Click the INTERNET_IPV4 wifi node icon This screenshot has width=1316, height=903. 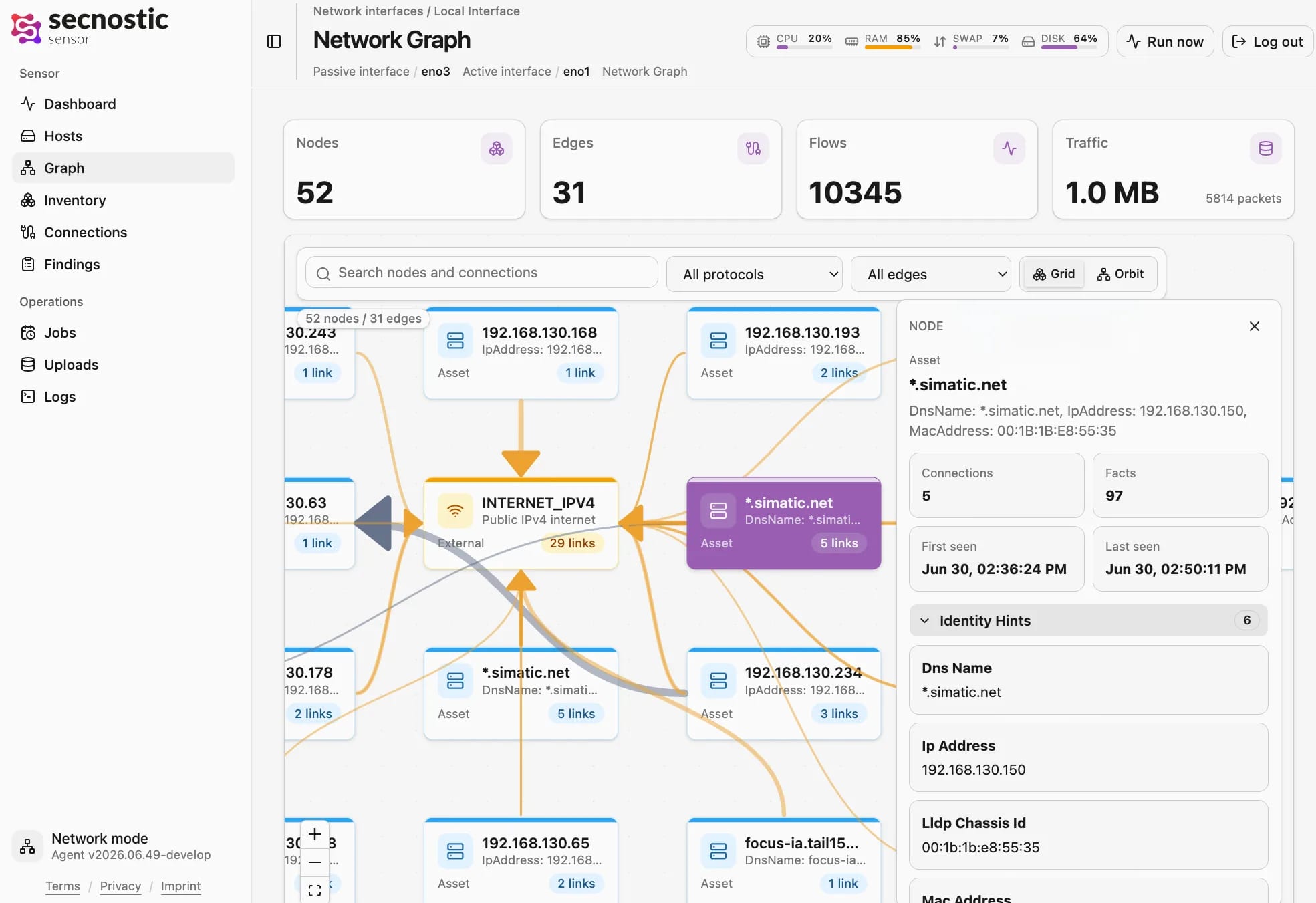click(x=455, y=511)
